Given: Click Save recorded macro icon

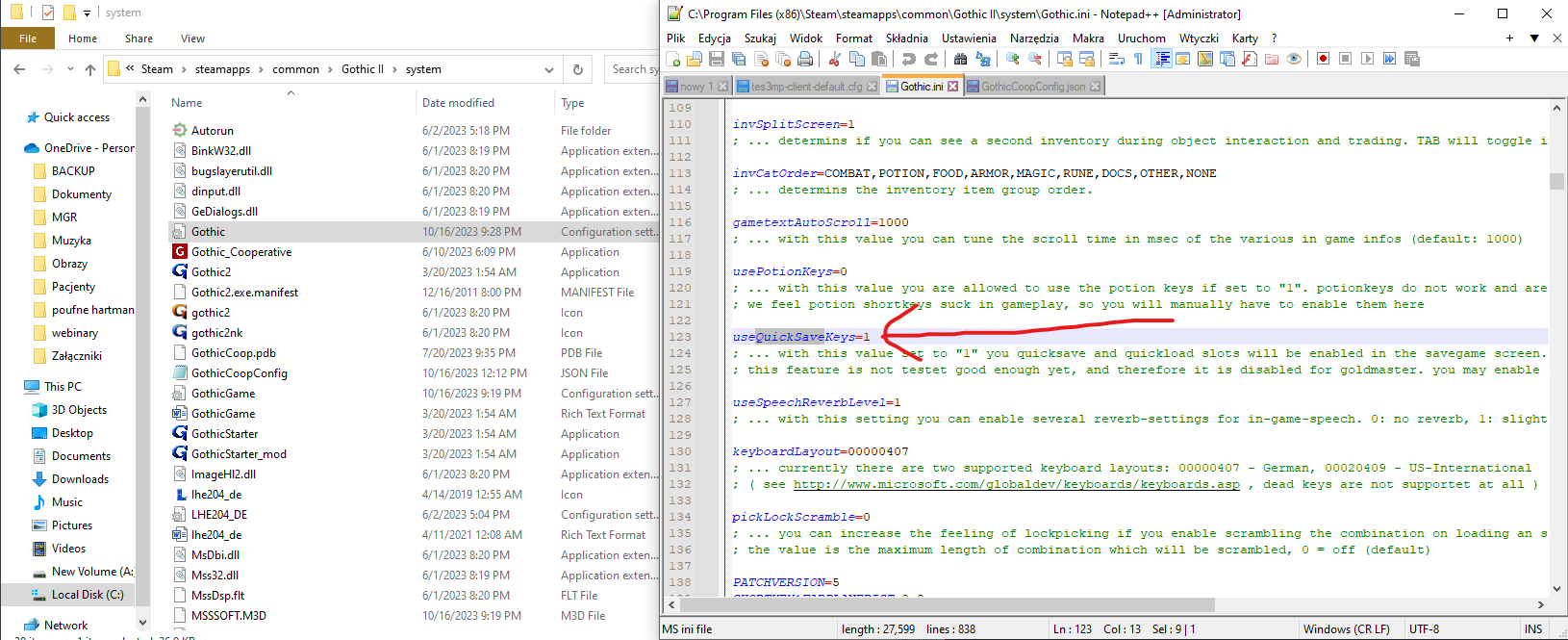Looking at the screenshot, I should coord(1412,59).
